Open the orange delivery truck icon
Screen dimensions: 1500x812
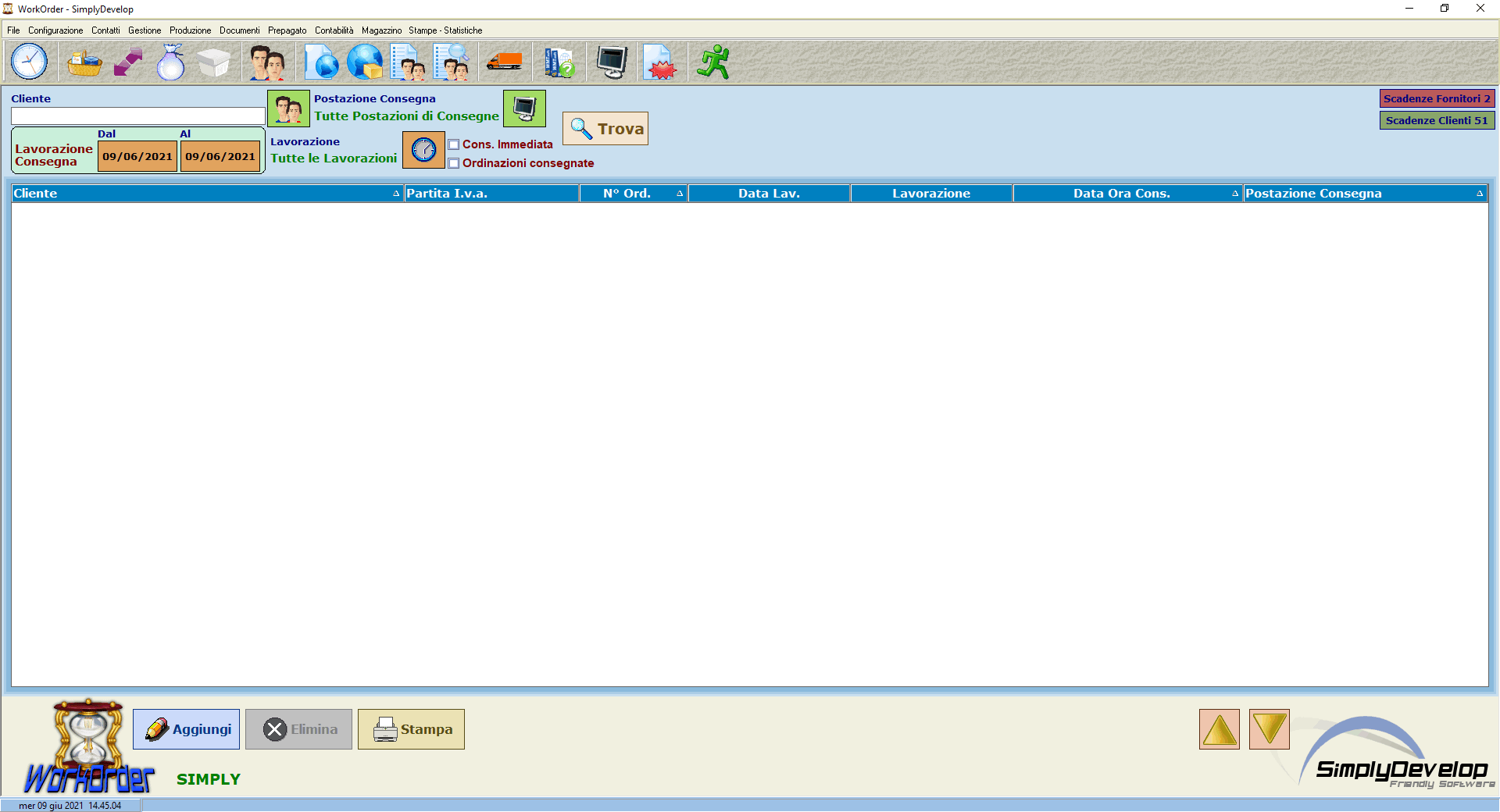504,62
